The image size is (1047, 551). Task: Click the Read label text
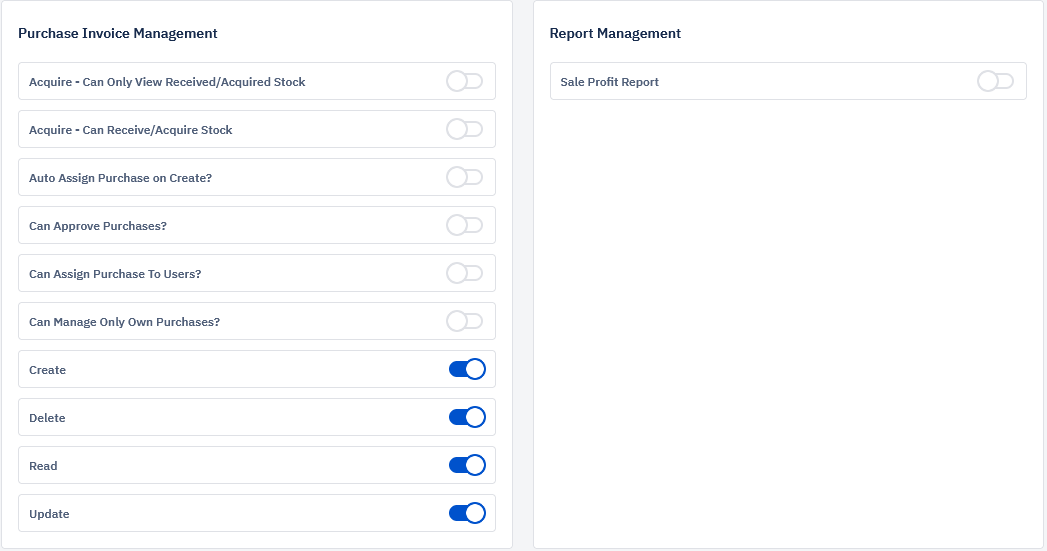pos(43,466)
